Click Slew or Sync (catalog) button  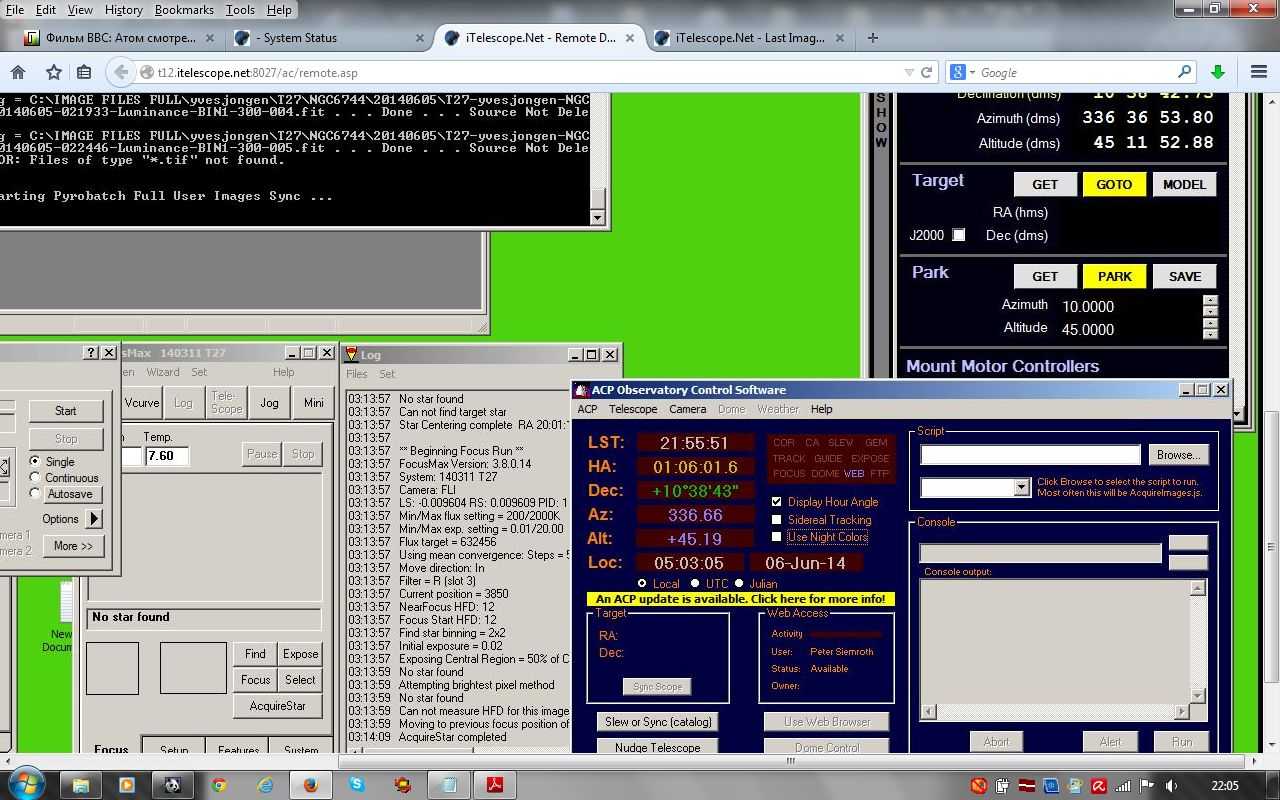[658, 722]
